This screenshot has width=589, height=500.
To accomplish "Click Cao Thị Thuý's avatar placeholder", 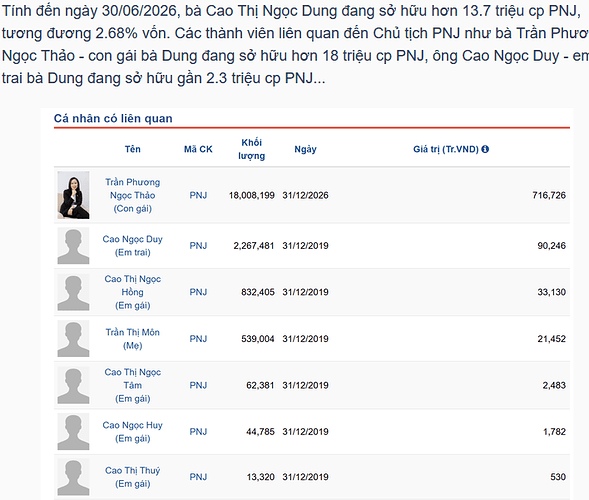I will (x=73, y=477).
